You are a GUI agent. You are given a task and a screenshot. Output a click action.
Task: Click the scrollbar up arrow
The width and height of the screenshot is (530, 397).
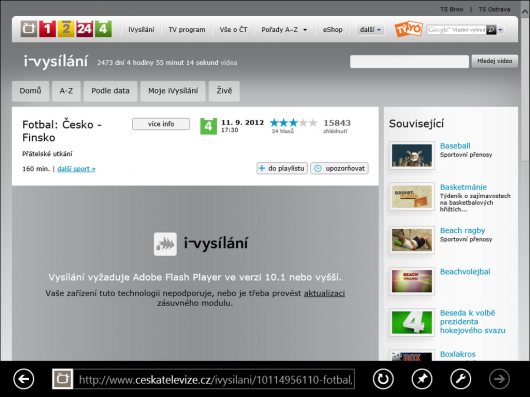[525, 11]
